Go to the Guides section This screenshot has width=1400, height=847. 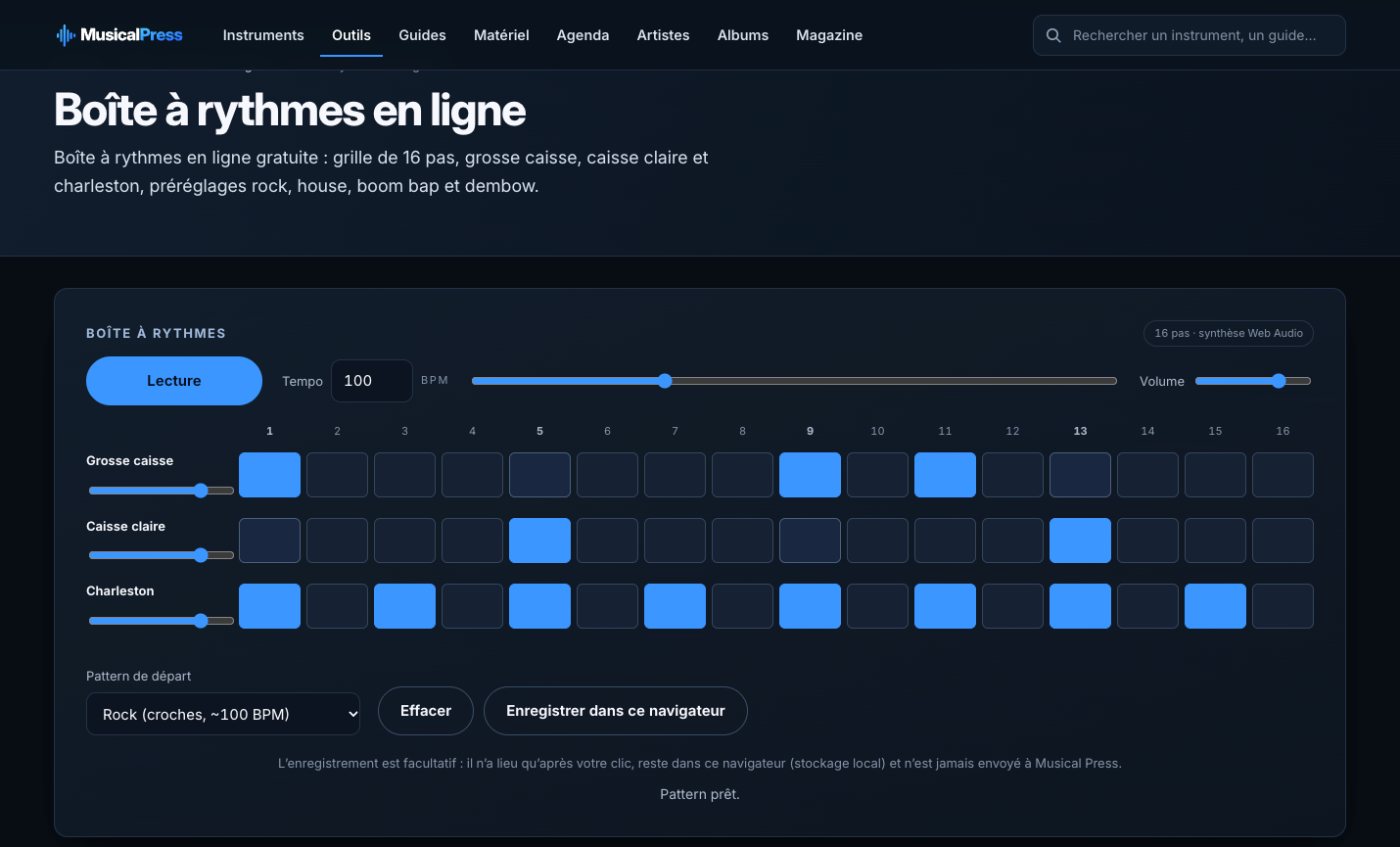pos(422,35)
